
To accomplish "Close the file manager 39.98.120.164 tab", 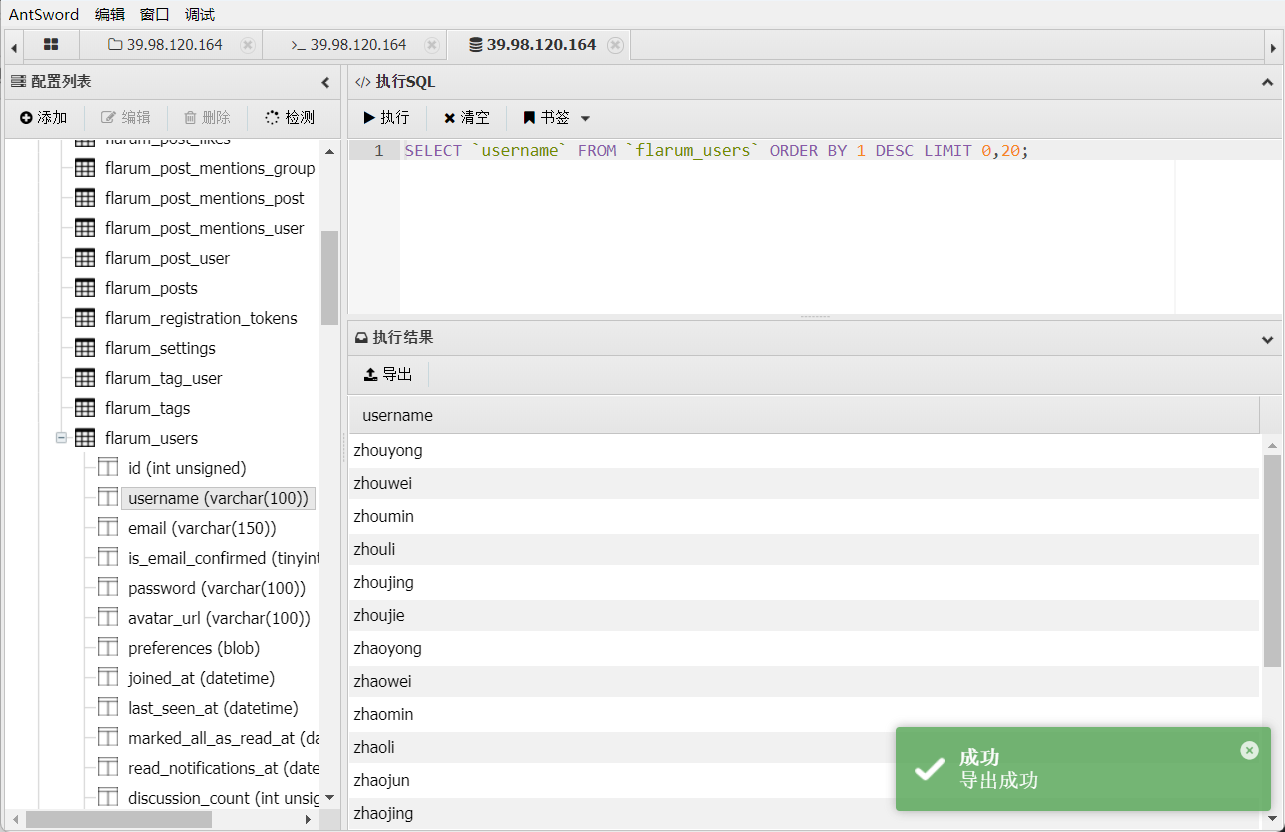I will tap(248, 45).
